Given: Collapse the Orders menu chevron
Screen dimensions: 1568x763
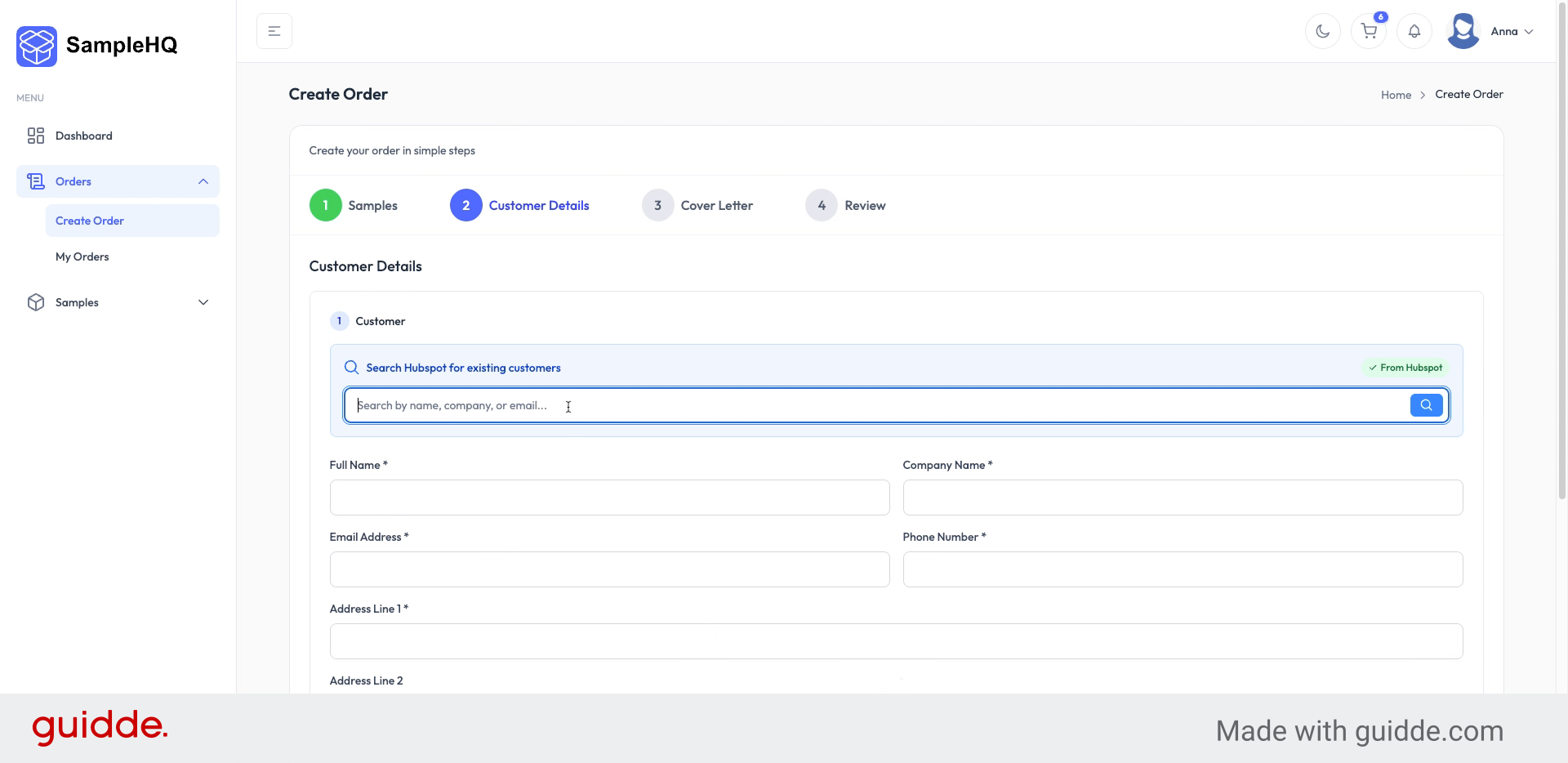Looking at the screenshot, I should (203, 181).
